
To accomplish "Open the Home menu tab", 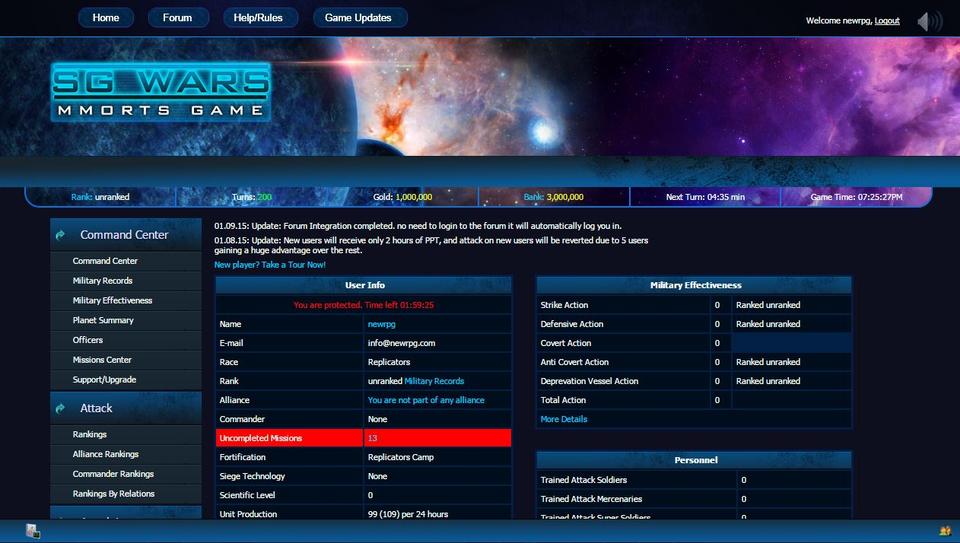I will 106,18.
